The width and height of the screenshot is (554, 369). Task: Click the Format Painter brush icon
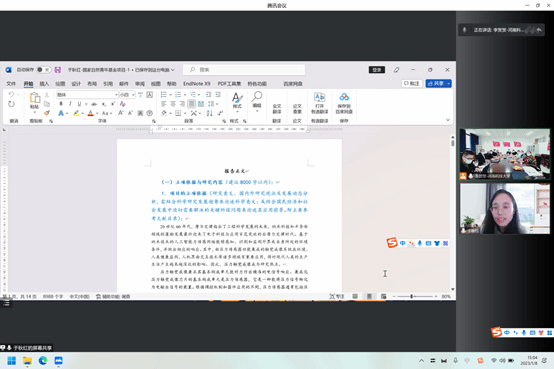[47, 113]
